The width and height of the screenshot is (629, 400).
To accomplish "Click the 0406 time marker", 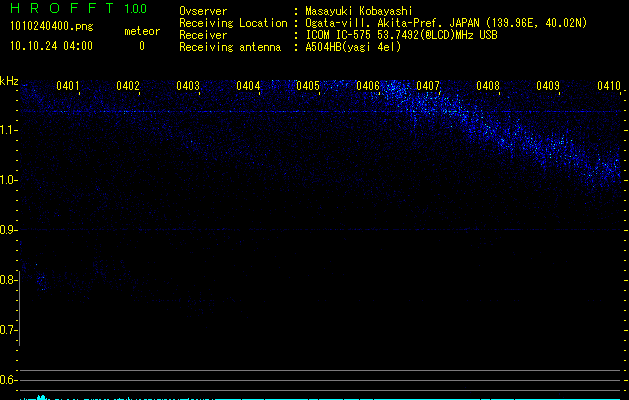I will click(x=368, y=86).
